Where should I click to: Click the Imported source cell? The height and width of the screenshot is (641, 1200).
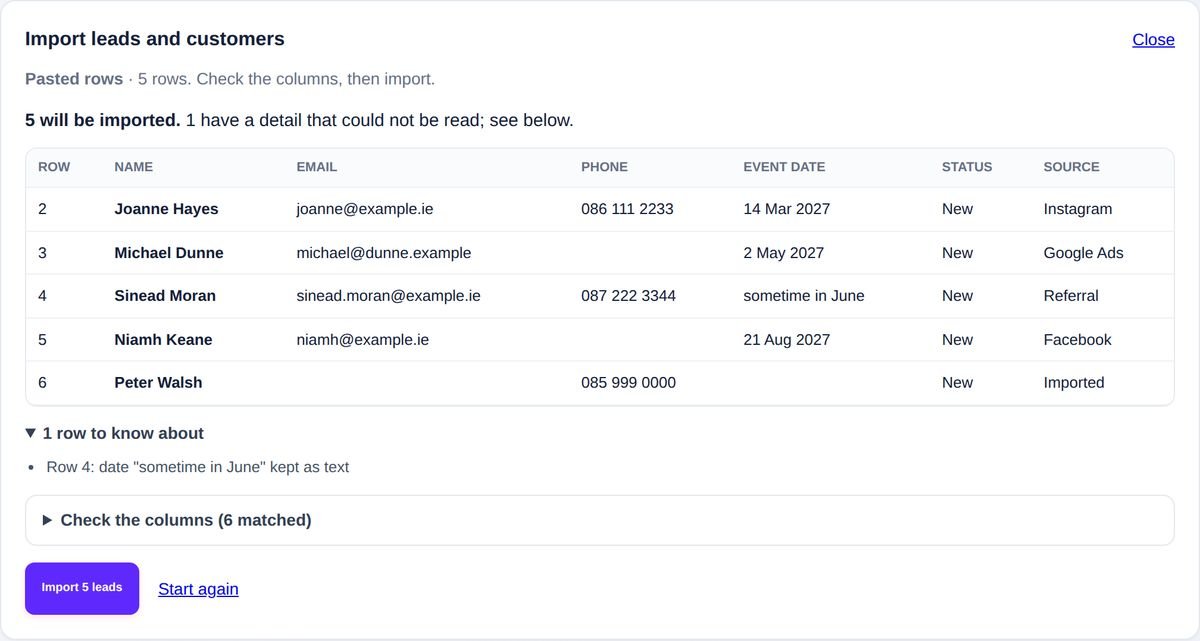pyautogui.click(x=1074, y=383)
